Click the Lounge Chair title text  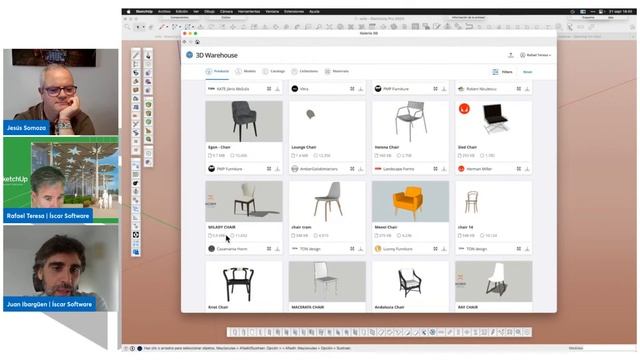pos(304,147)
